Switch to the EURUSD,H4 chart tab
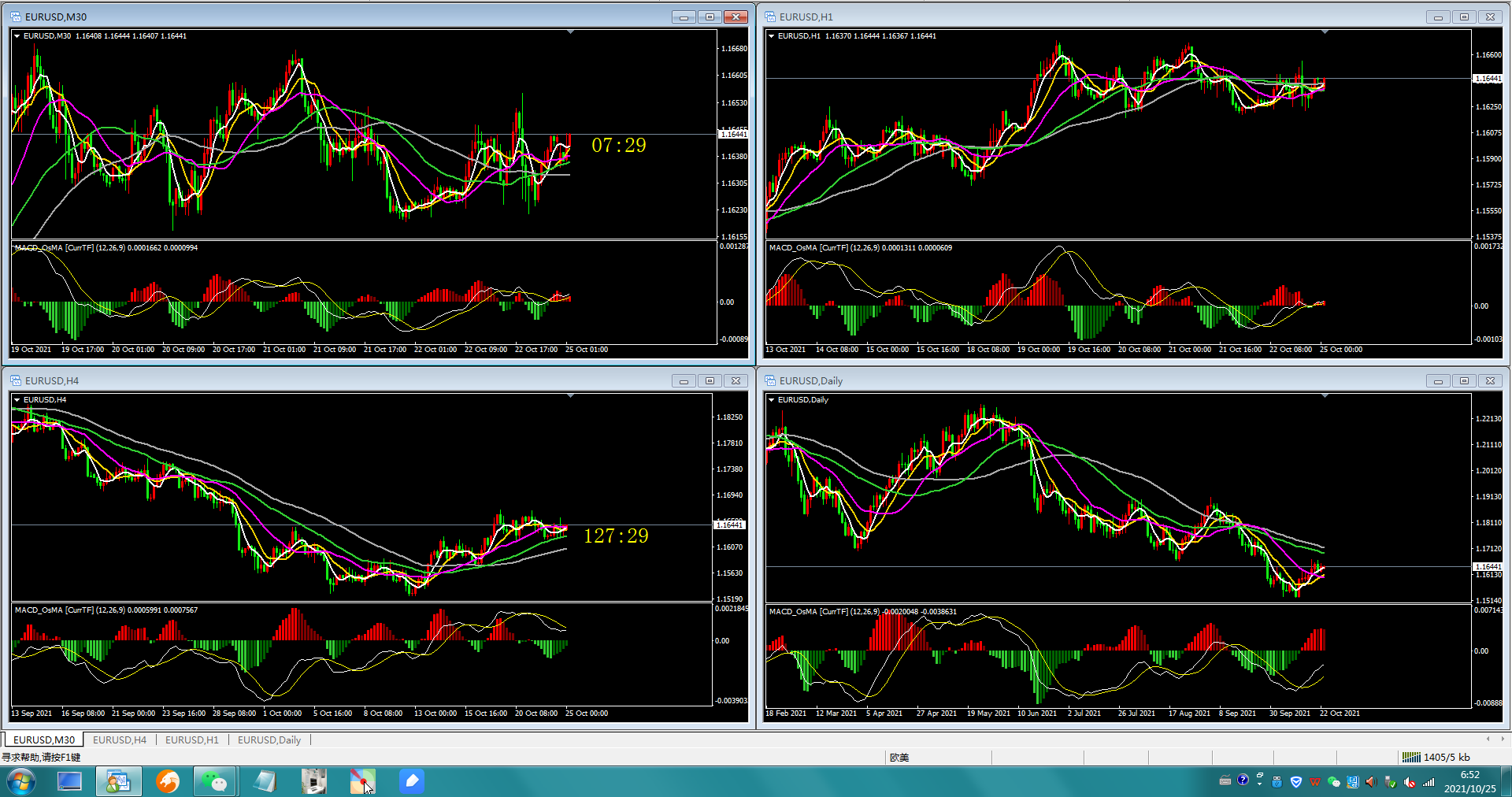Screen dimensions: 1512x797 click(120, 740)
